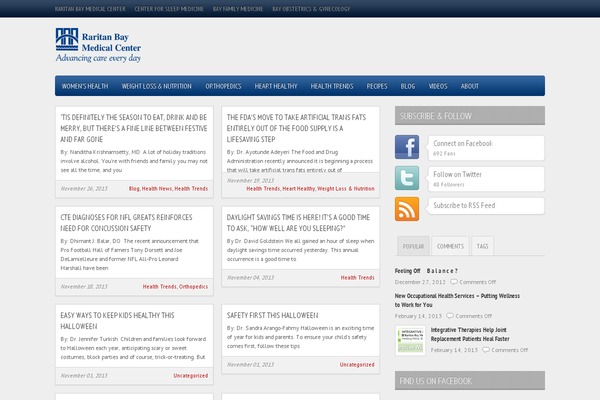Go to Orthopedics section
The height and width of the screenshot is (400, 600).
click(x=223, y=86)
